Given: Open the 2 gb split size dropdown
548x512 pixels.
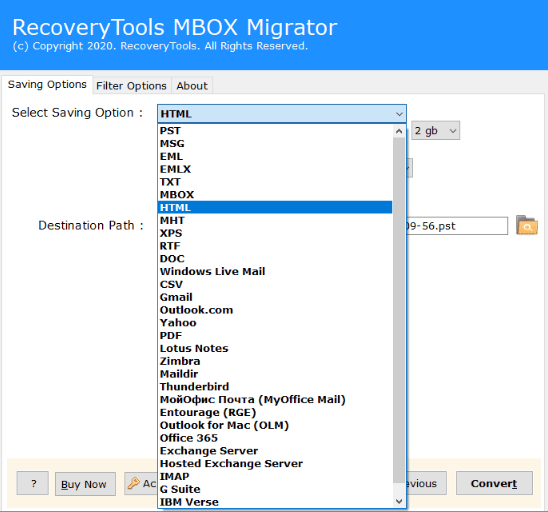Looking at the screenshot, I should [435, 131].
